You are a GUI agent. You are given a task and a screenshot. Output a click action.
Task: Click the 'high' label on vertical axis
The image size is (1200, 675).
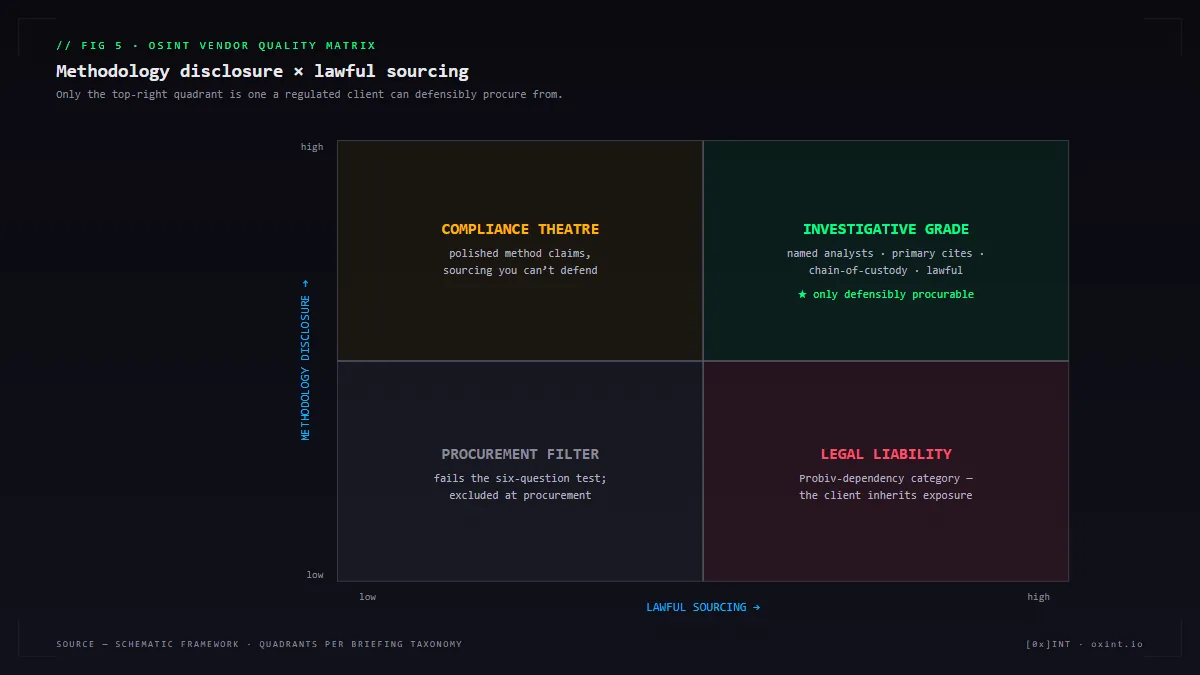[312, 147]
